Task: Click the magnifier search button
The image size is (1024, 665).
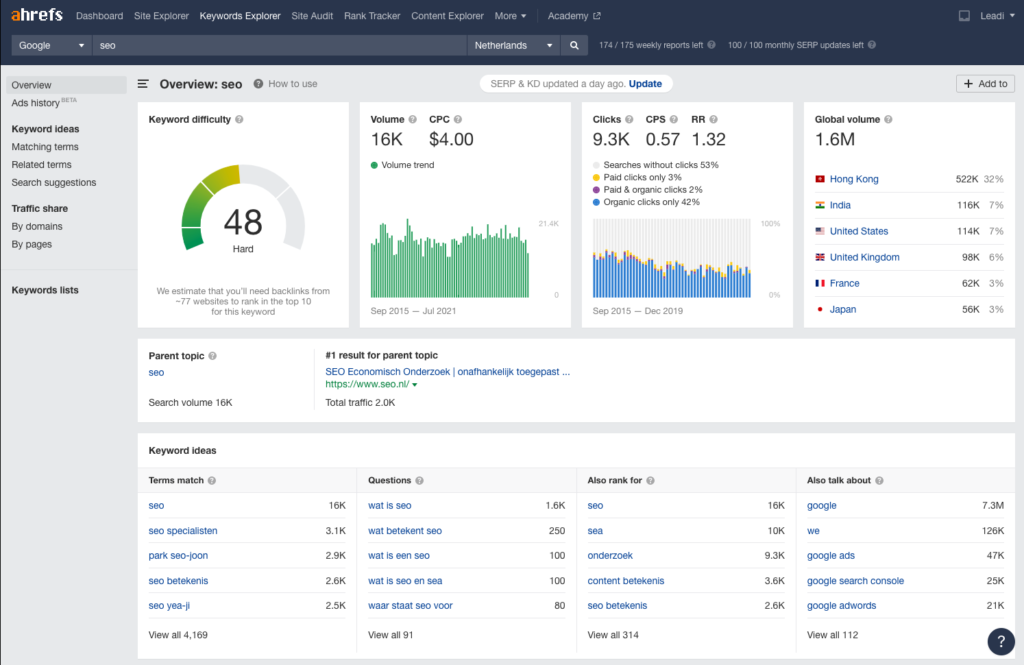Action: [574, 45]
